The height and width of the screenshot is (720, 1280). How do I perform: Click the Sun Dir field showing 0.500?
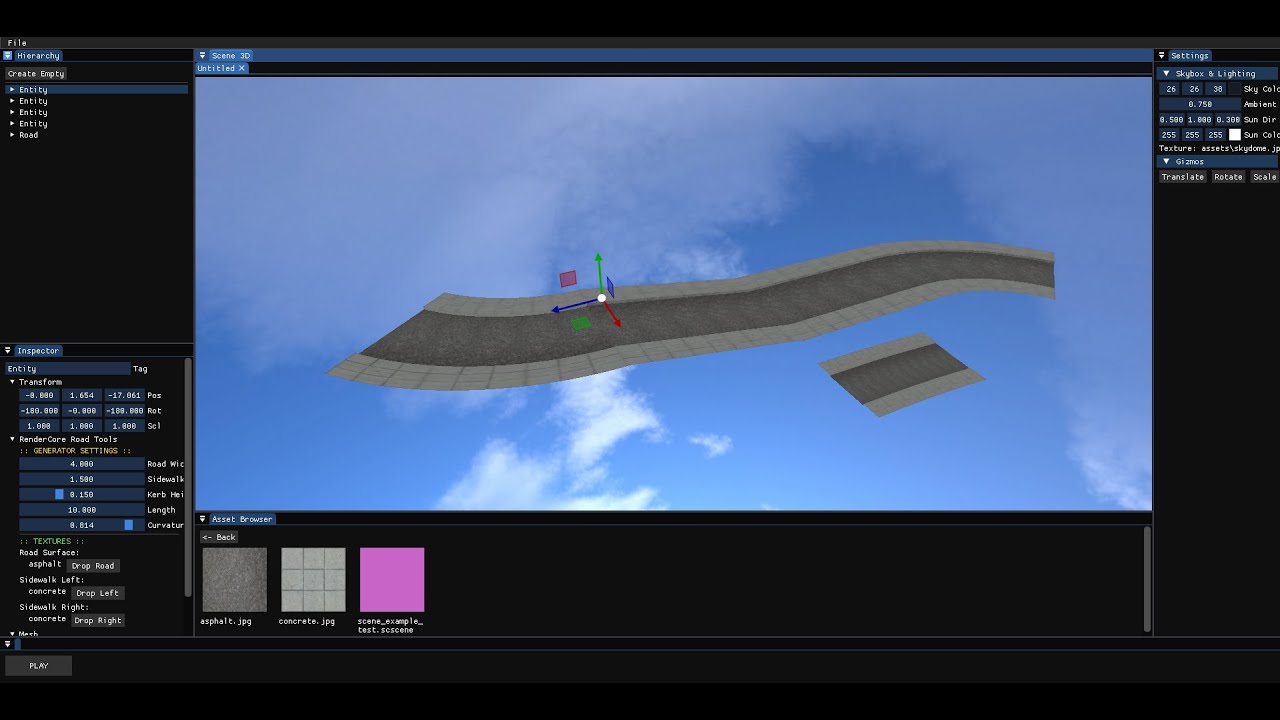1171,120
